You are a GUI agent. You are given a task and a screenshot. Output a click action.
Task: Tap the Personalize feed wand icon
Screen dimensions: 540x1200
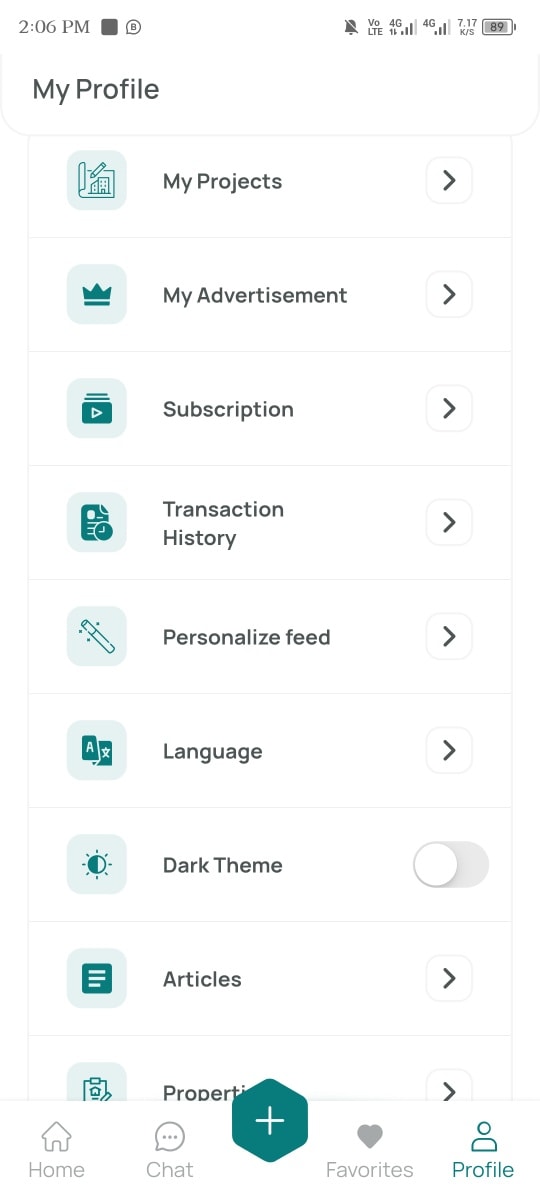point(97,636)
